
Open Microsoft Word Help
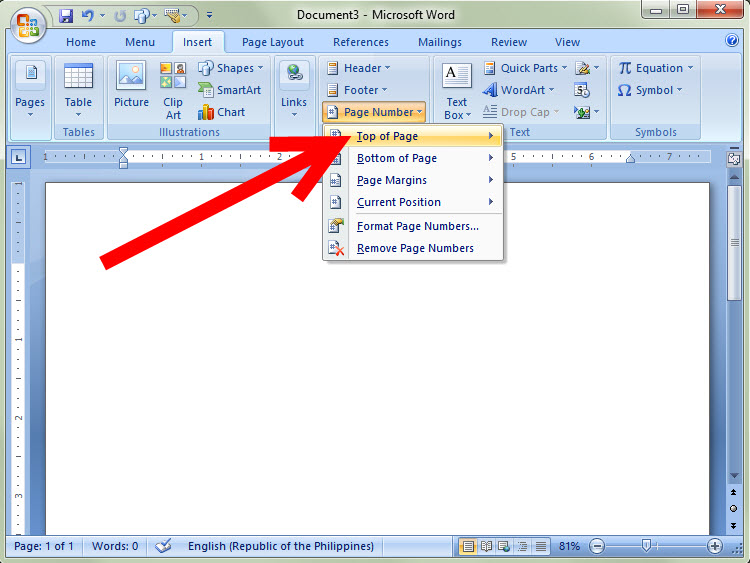pyautogui.click(x=731, y=40)
